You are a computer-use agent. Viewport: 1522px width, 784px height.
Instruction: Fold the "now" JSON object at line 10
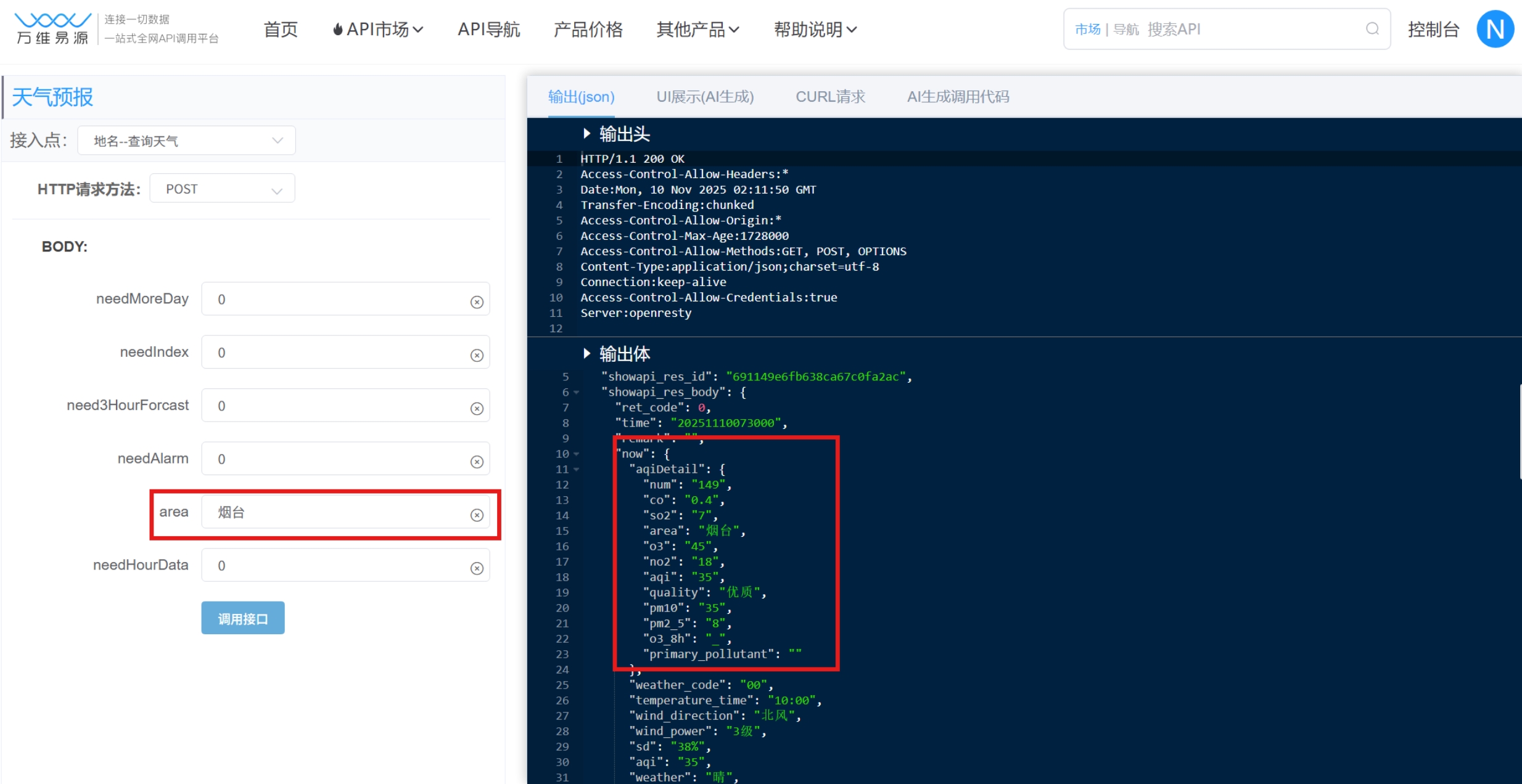coord(577,454)
